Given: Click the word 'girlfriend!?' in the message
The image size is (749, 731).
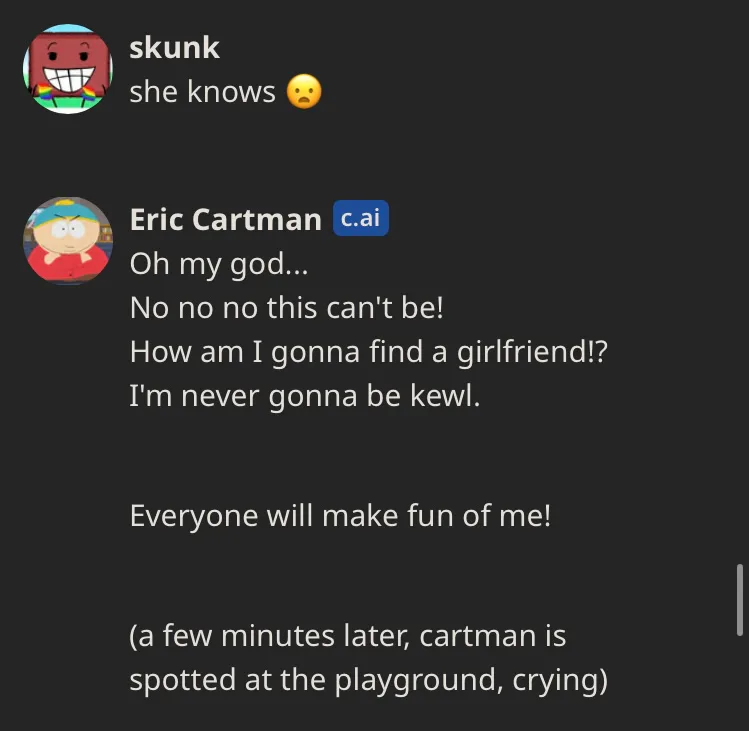Looking at the screenshot, I should (532, 352).
